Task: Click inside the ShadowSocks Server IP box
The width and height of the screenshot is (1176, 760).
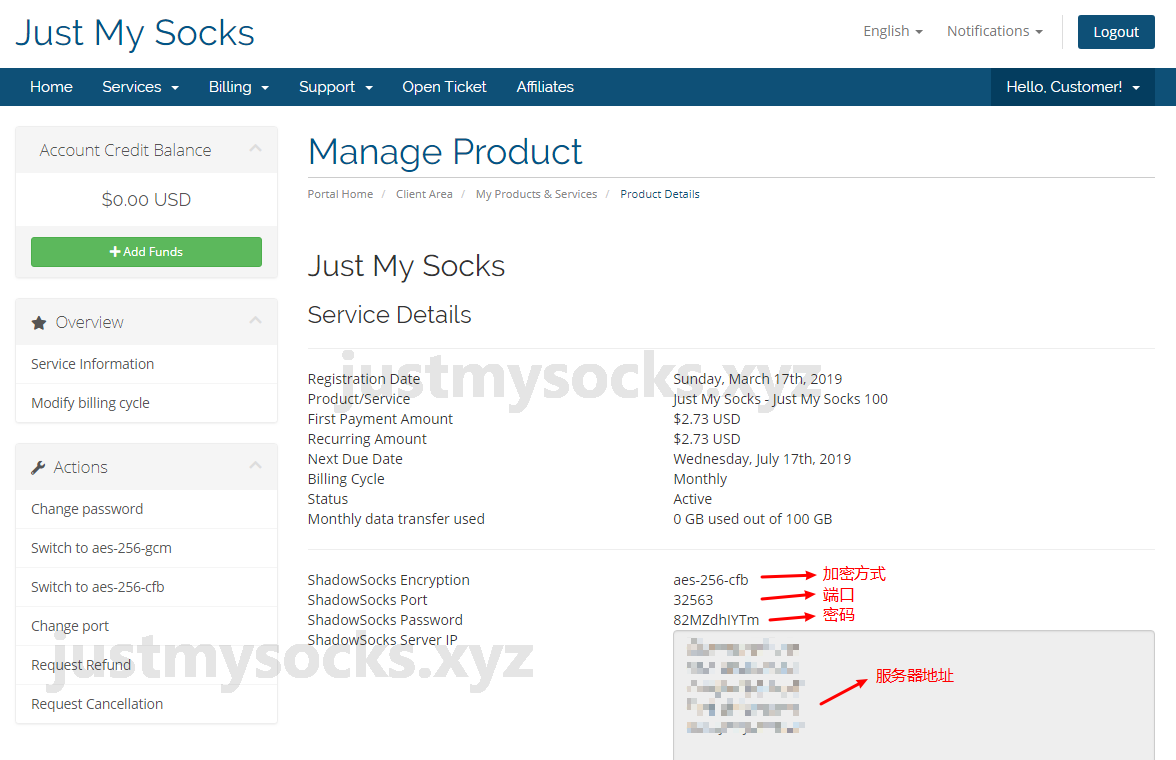Action: click(x=914, y=695)
